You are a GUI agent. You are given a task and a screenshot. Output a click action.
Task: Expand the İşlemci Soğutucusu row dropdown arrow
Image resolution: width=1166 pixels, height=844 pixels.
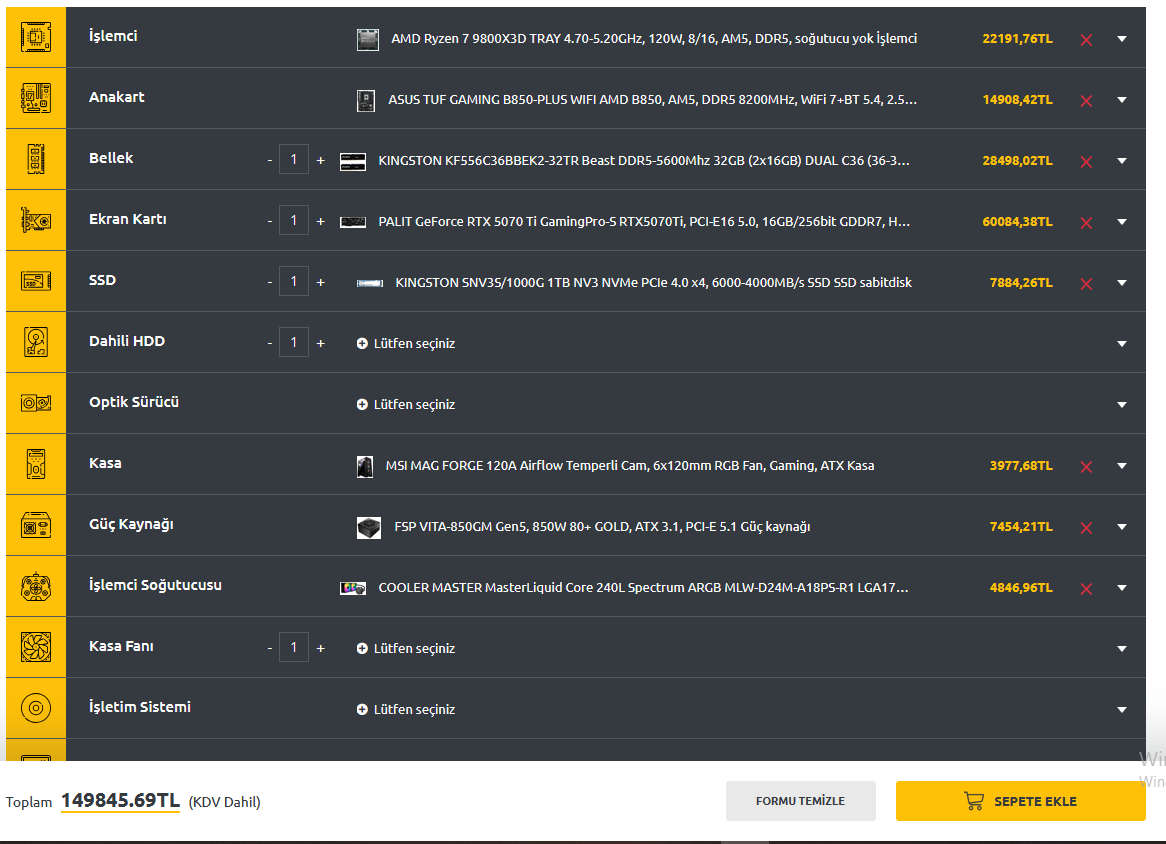click(1121, 587)
